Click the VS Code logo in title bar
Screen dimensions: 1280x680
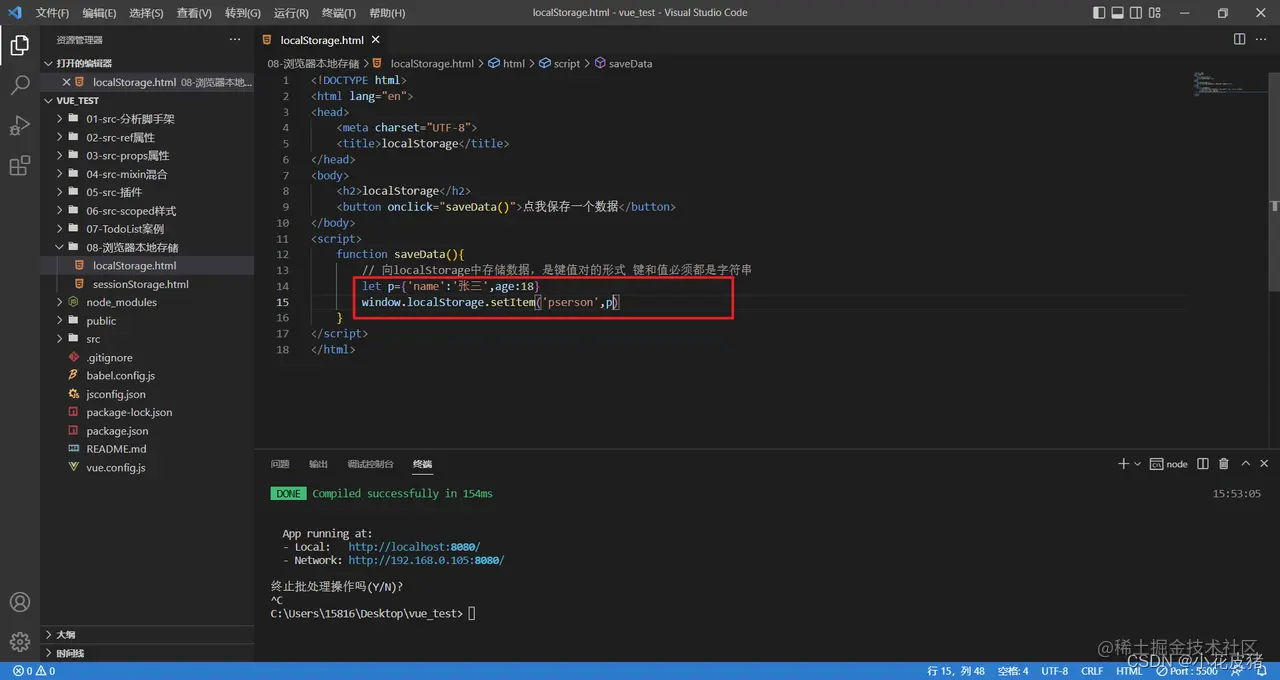point(14,13)
